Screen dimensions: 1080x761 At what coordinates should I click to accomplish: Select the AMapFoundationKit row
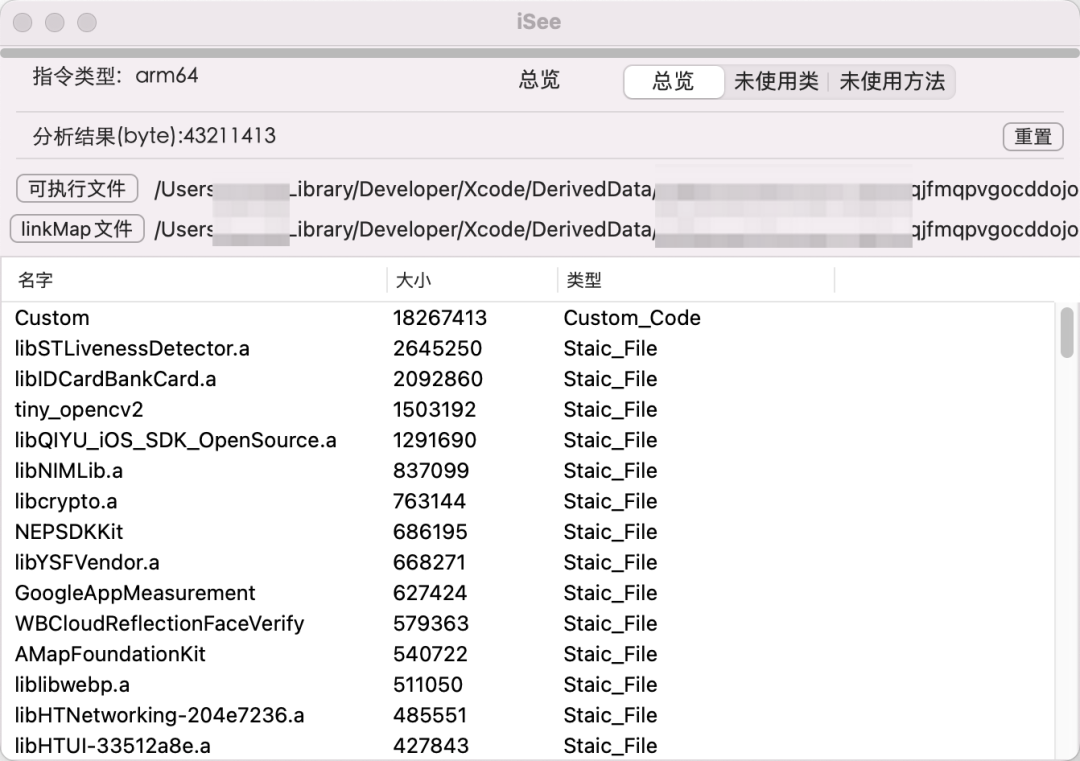pos(528,654)
